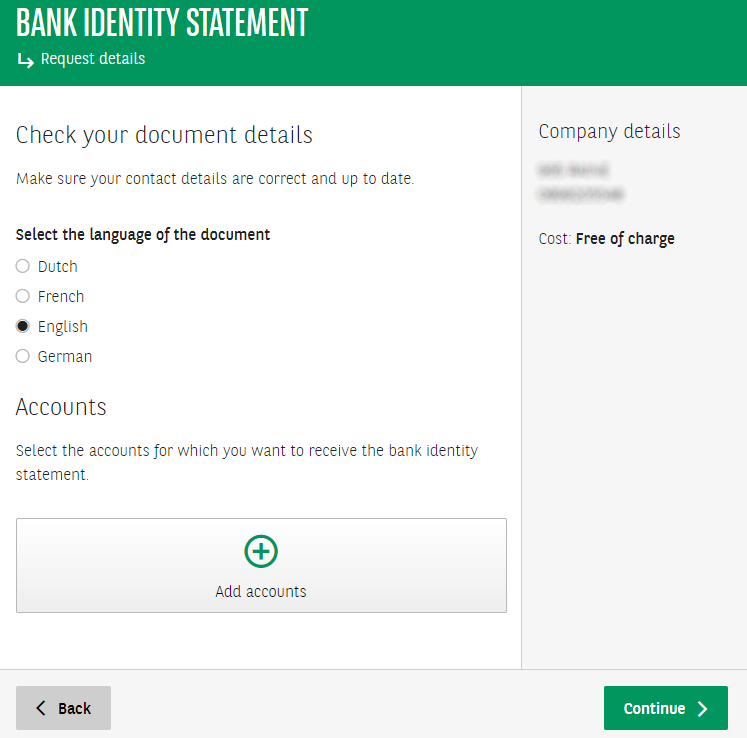
Task: Select the Dutch language radio button
Action: point(23,267)
